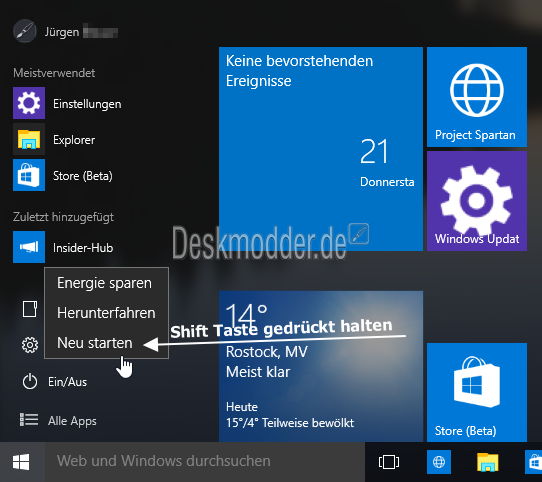The image size is (542, 482).
Task: Launch the globe browser icon on the taskbar
Action: pyautogui.click(x=439, y=462)
